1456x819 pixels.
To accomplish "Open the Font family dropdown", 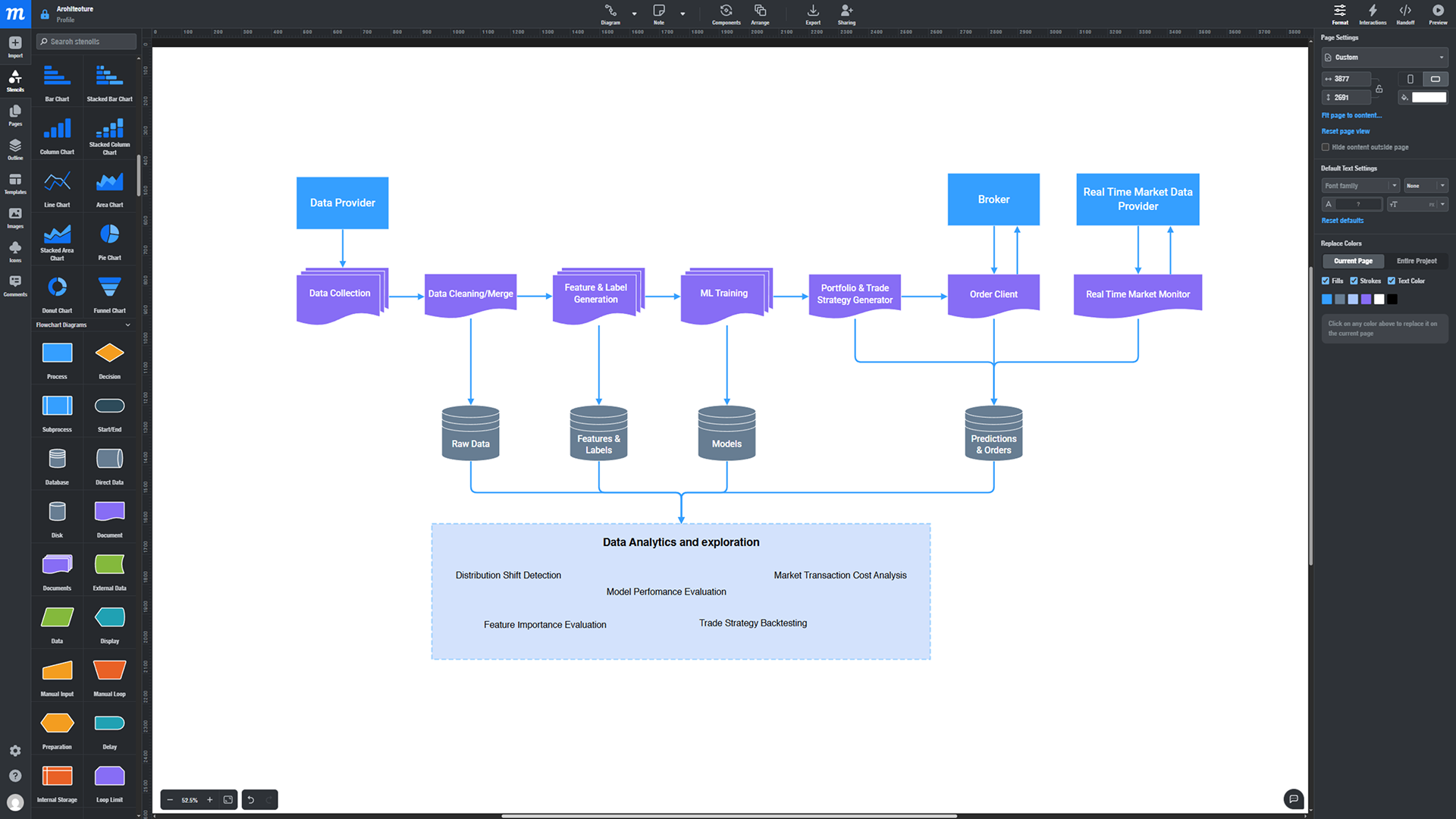I will pos(1360,185).
